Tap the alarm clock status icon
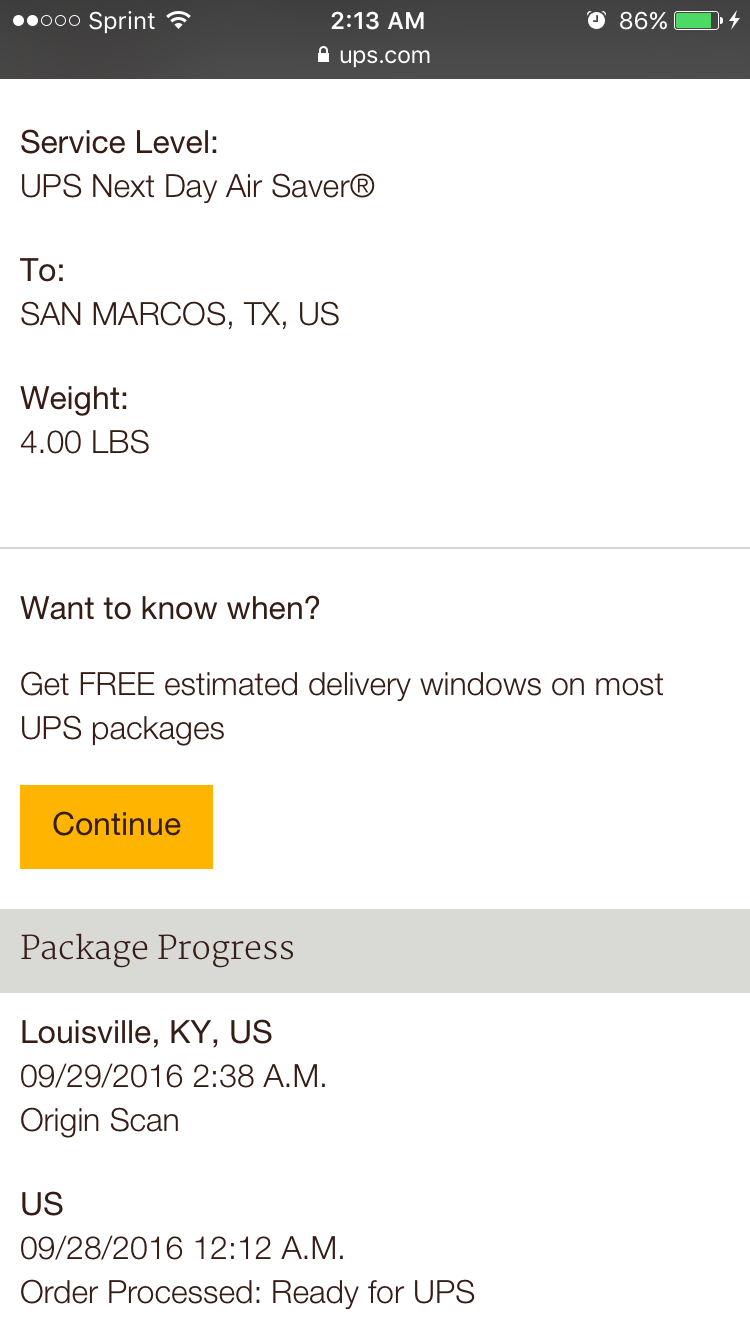The width and height of the screenshot is (750, 1334). point(596,20)
